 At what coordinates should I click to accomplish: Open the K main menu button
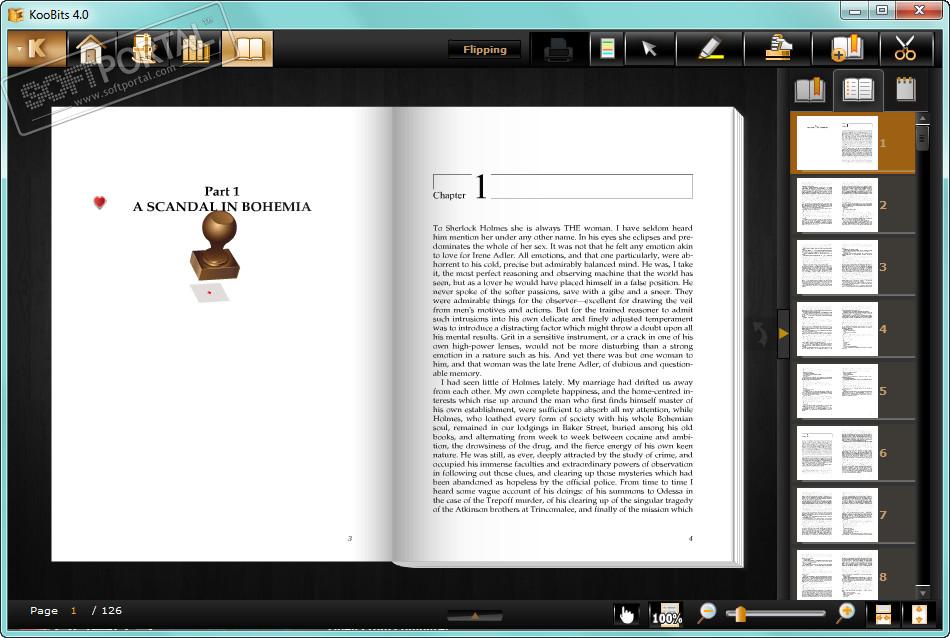click(x=36, y=48)
